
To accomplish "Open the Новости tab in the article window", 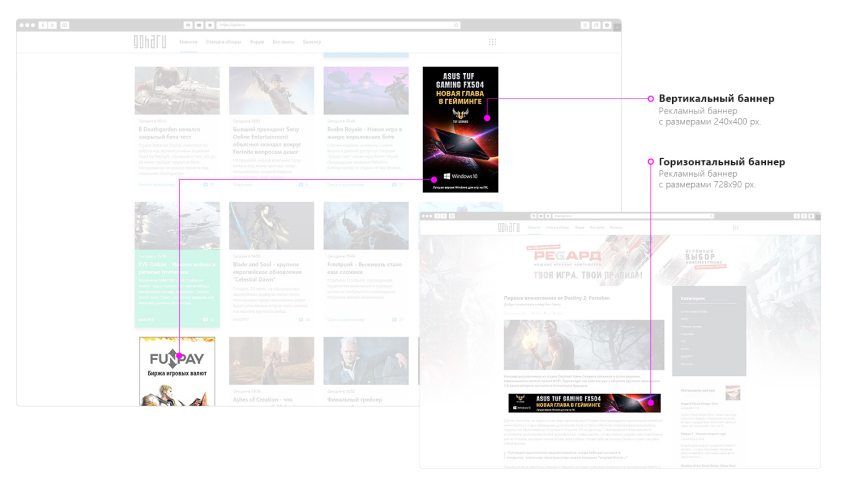I will pos(534,227).
